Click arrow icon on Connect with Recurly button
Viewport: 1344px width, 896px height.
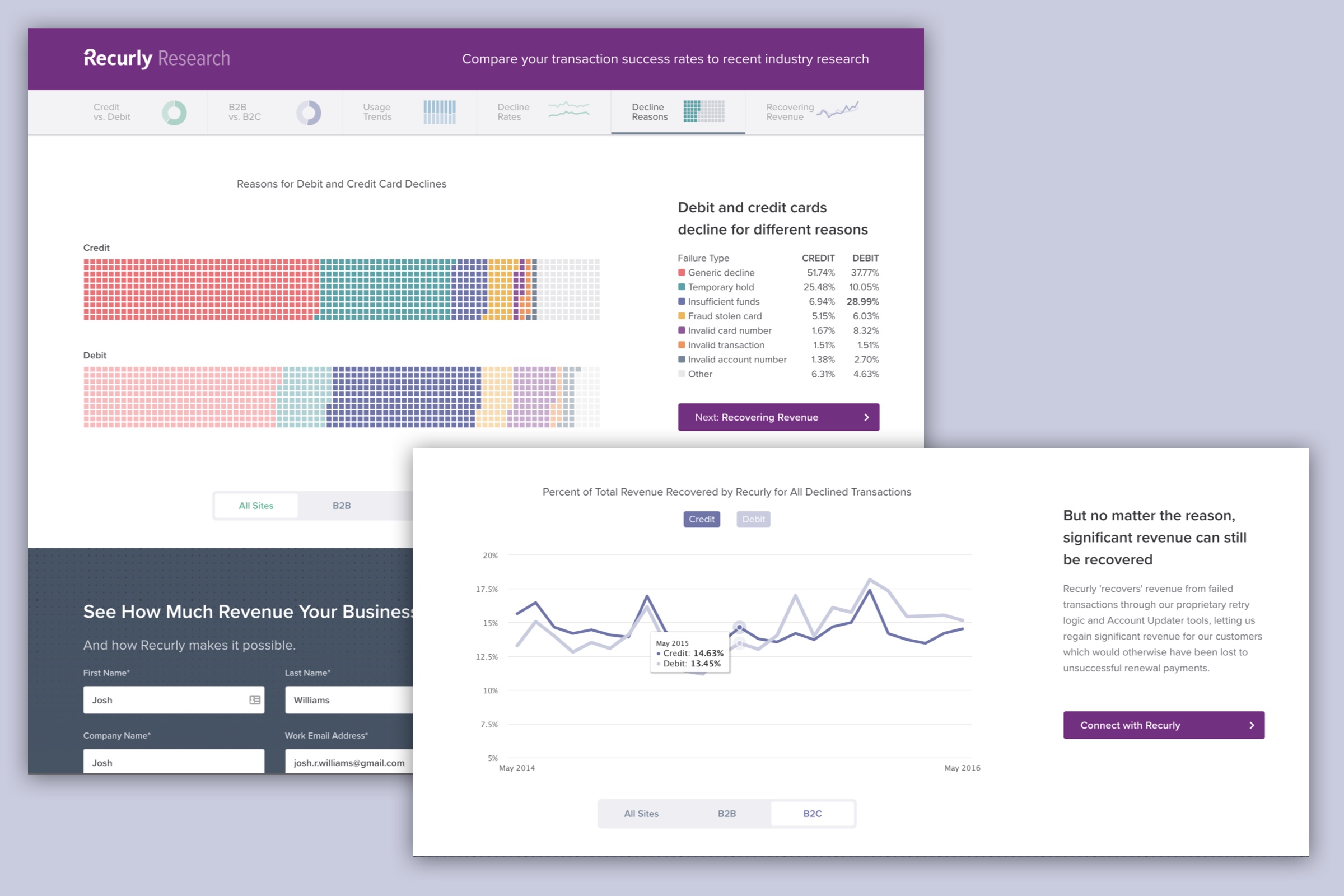(1252, 725)
